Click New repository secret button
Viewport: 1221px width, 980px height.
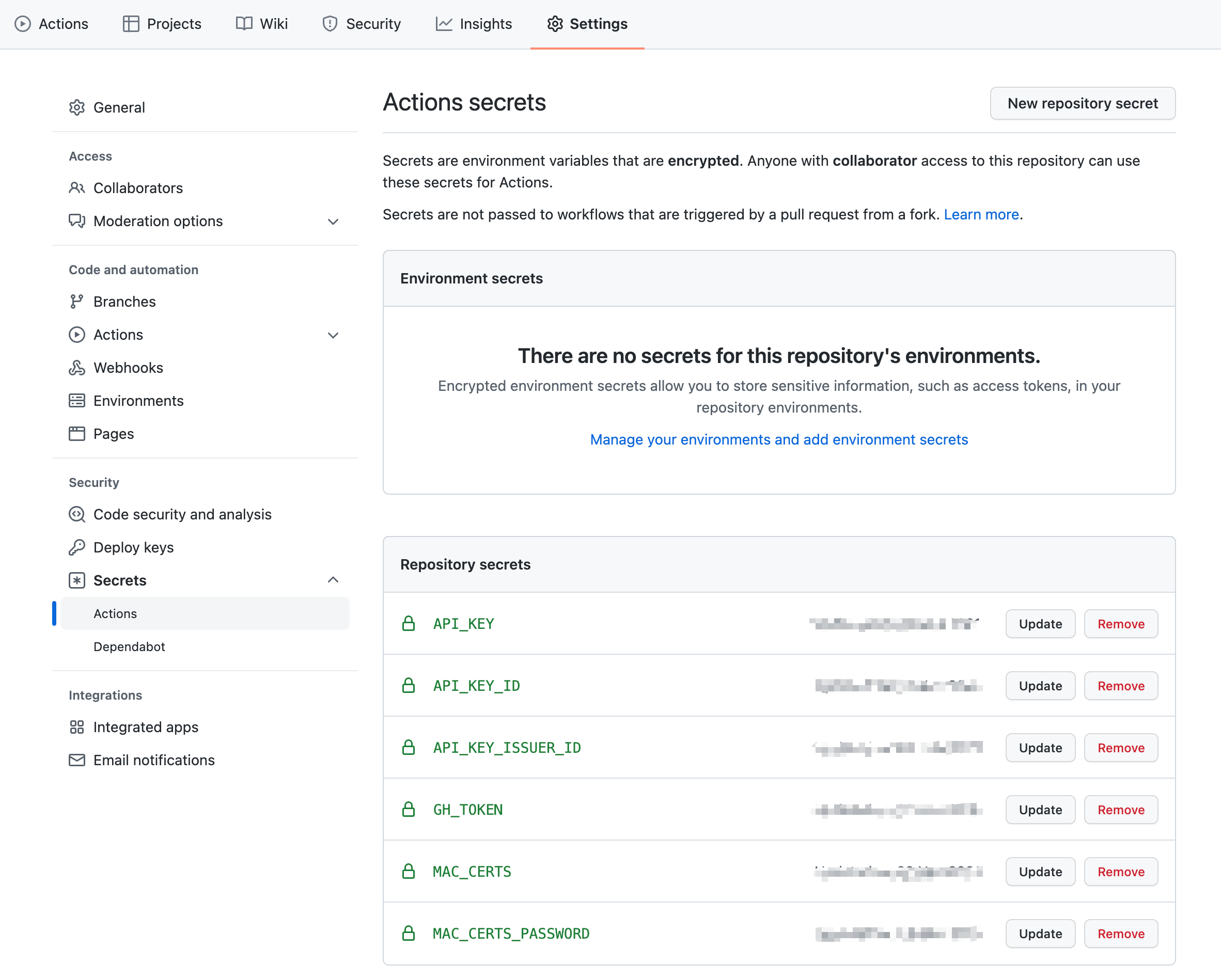[1082, 103]
